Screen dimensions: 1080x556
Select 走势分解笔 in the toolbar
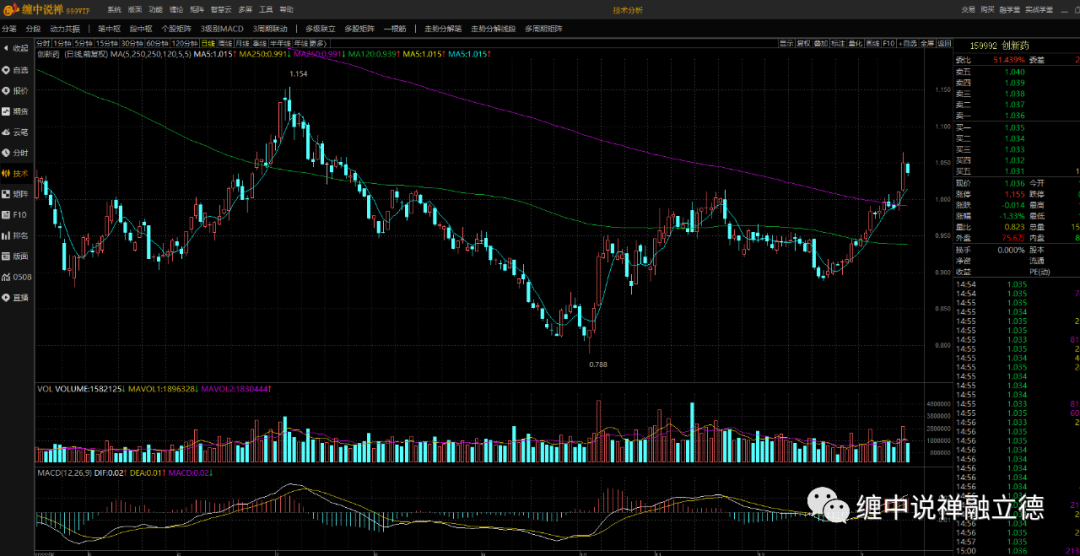pyautogui.click(x=443, y=29)
